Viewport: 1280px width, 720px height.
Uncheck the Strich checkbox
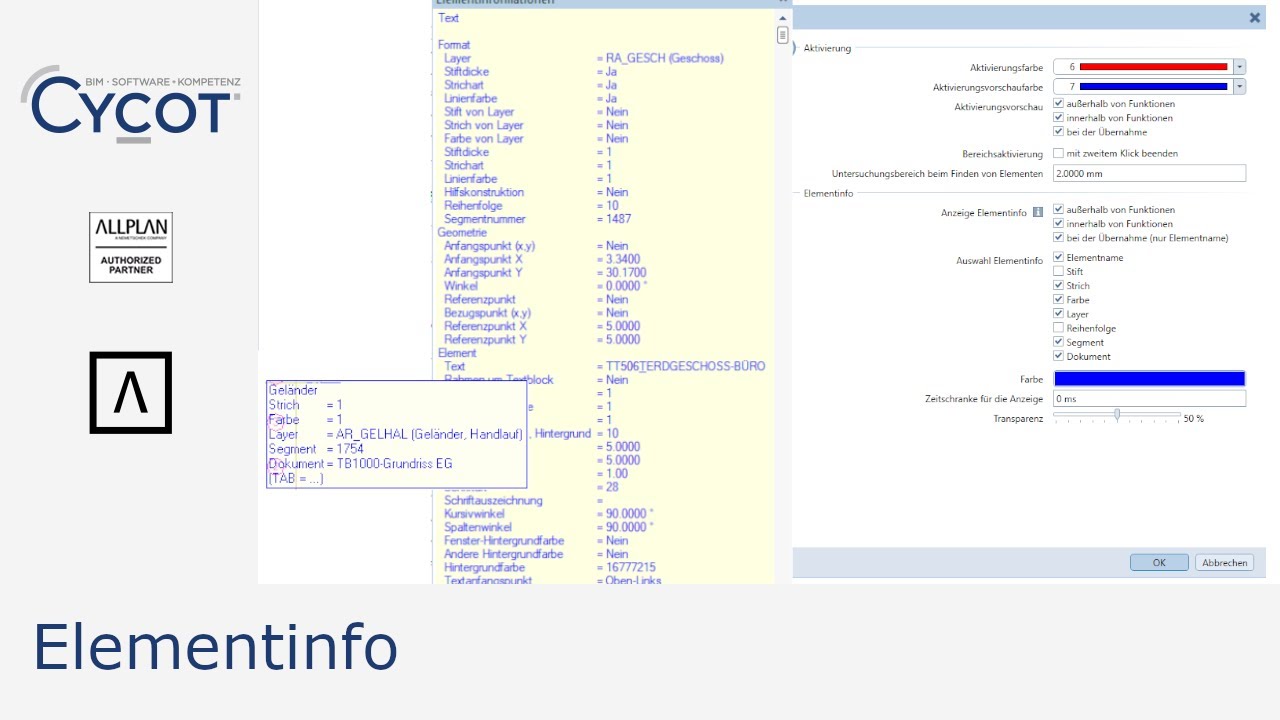[x=1058, y=285]
